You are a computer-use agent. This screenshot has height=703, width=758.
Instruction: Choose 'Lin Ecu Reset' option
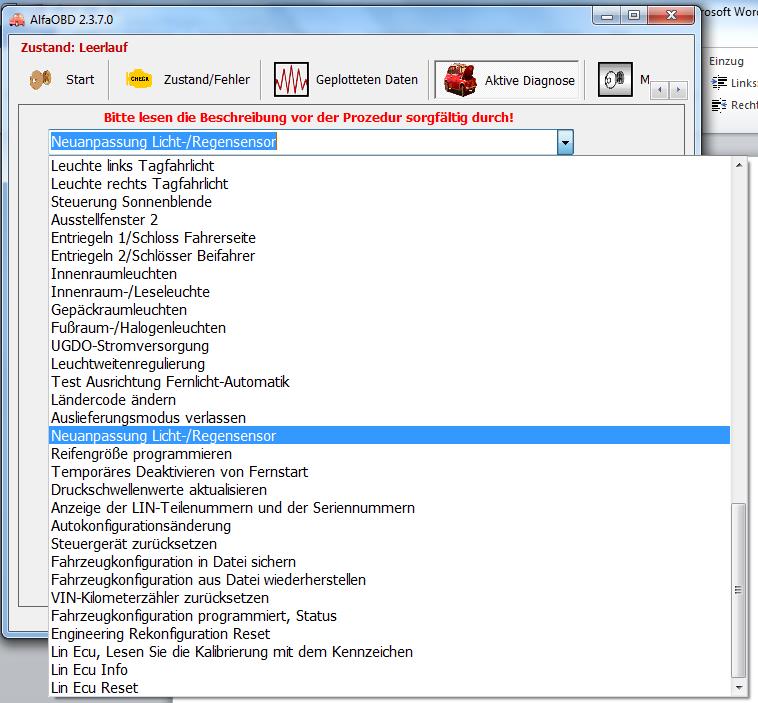(x=95, y=688)
